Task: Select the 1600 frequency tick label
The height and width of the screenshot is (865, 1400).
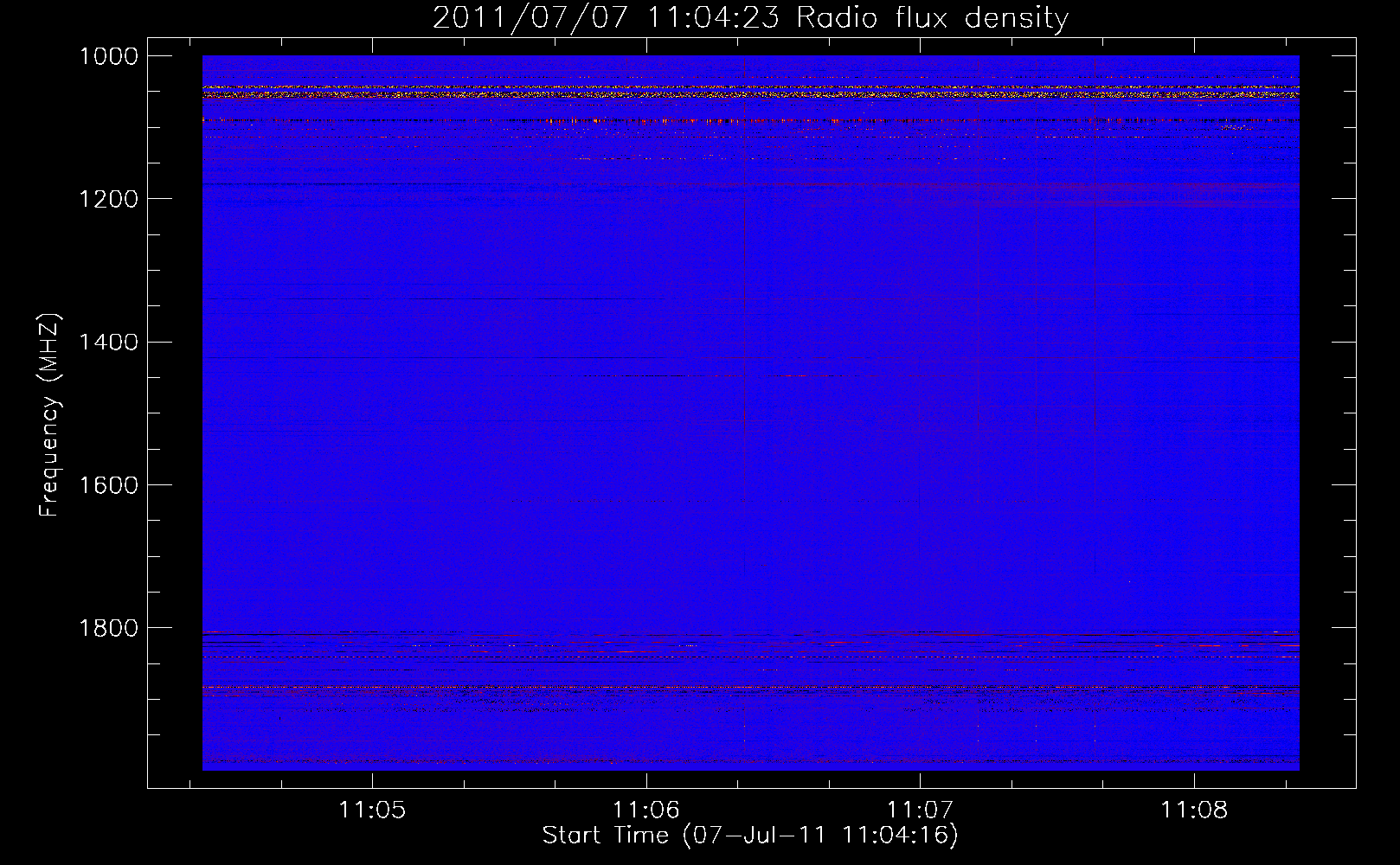Action: 109,485
